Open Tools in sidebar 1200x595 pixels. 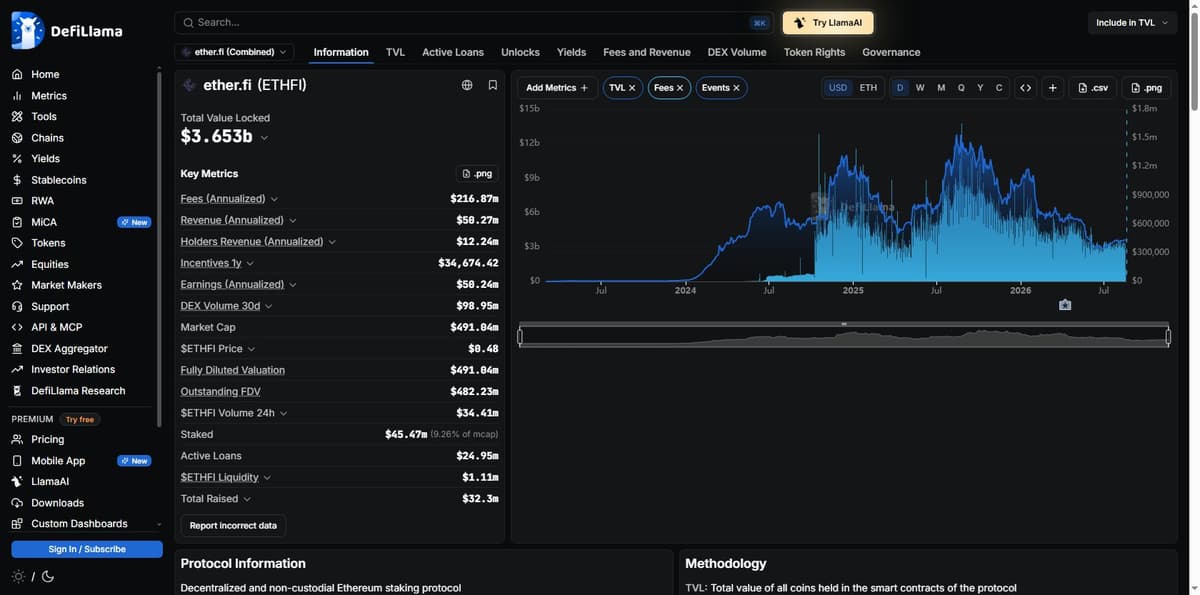pyautogui.click(x=44, y=117)
